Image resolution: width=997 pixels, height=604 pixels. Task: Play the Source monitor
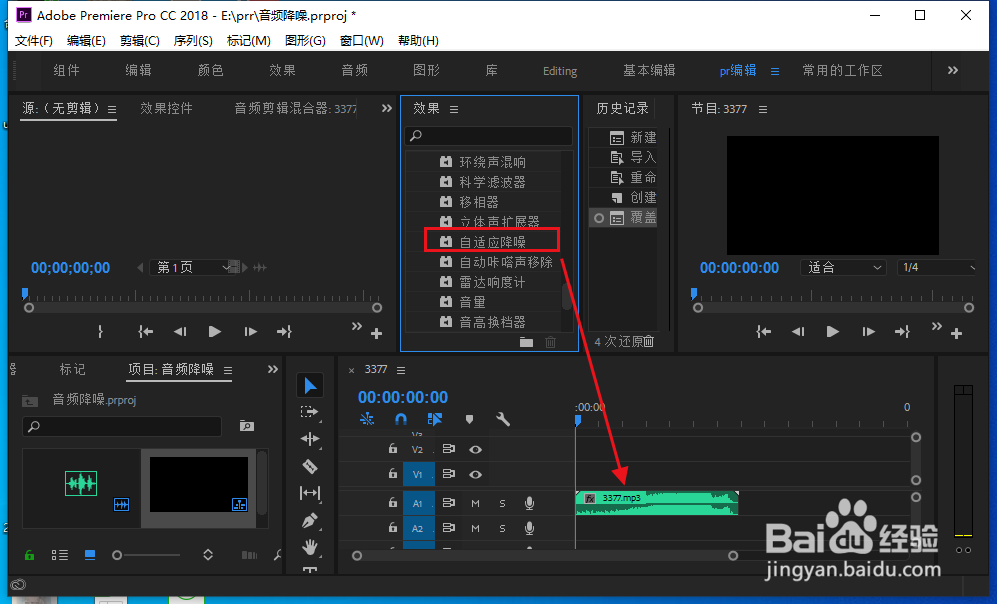(x=215, y=331)
